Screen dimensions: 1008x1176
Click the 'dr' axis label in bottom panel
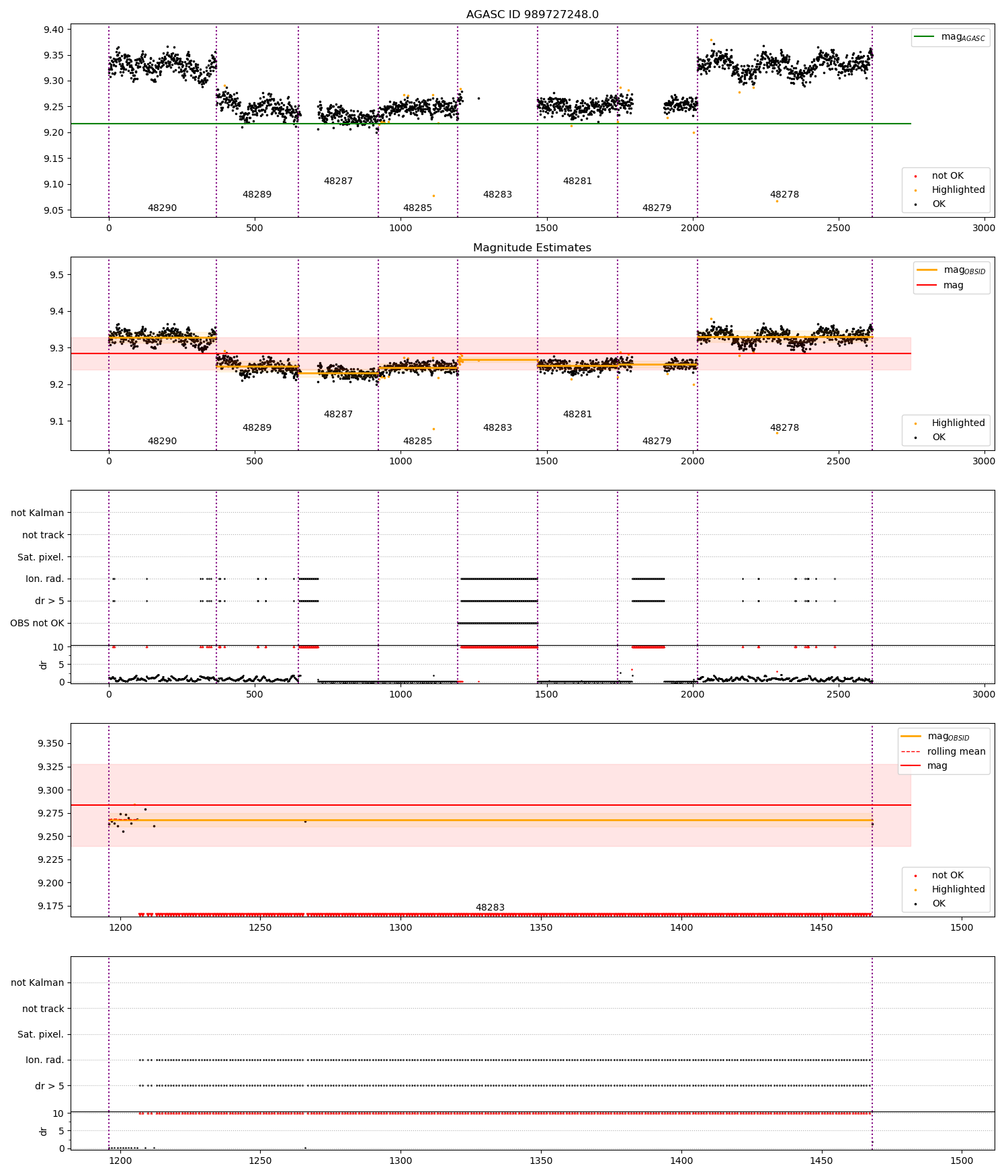click(44, 1131)
